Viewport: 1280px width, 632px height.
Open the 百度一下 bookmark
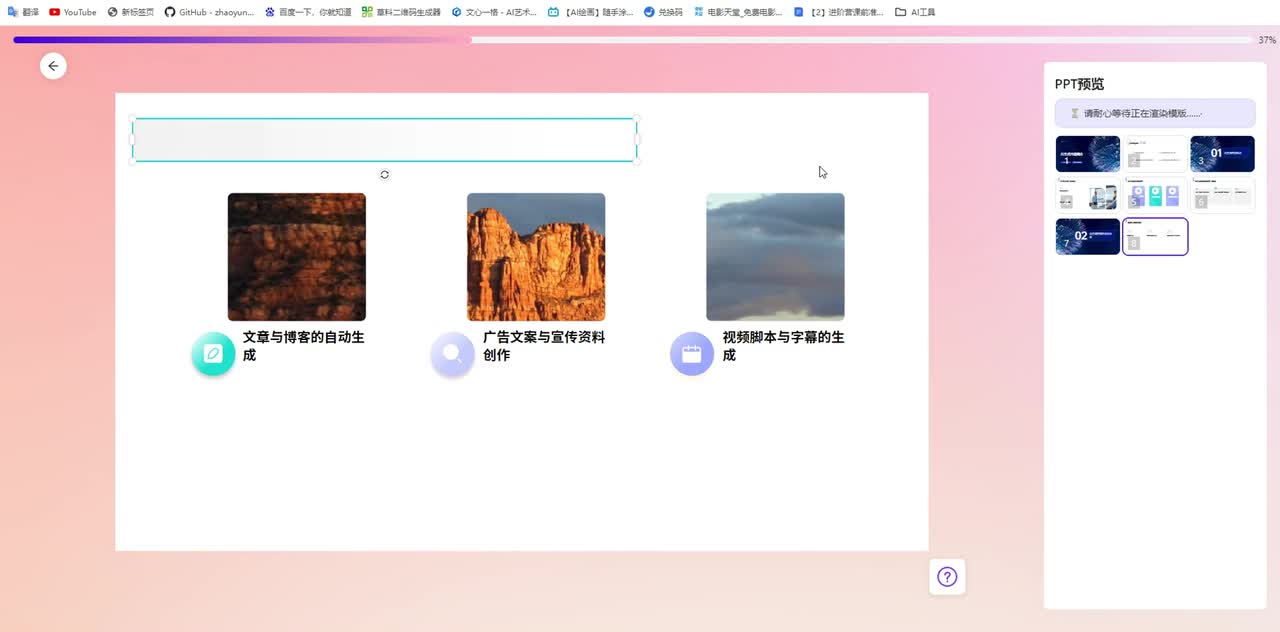(308, 12)
